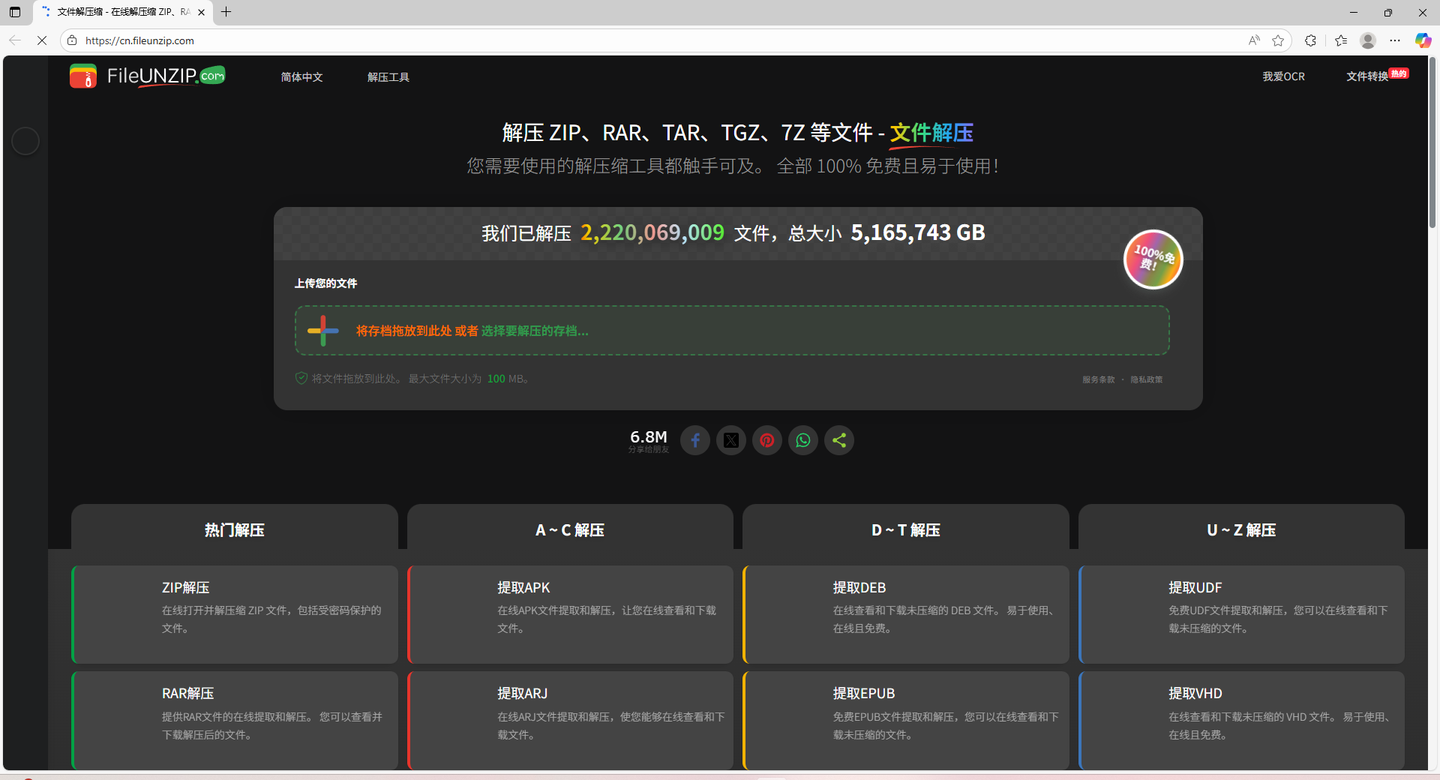
Task: Click the 上传您的文件 heading
Action: pos(325,284)
